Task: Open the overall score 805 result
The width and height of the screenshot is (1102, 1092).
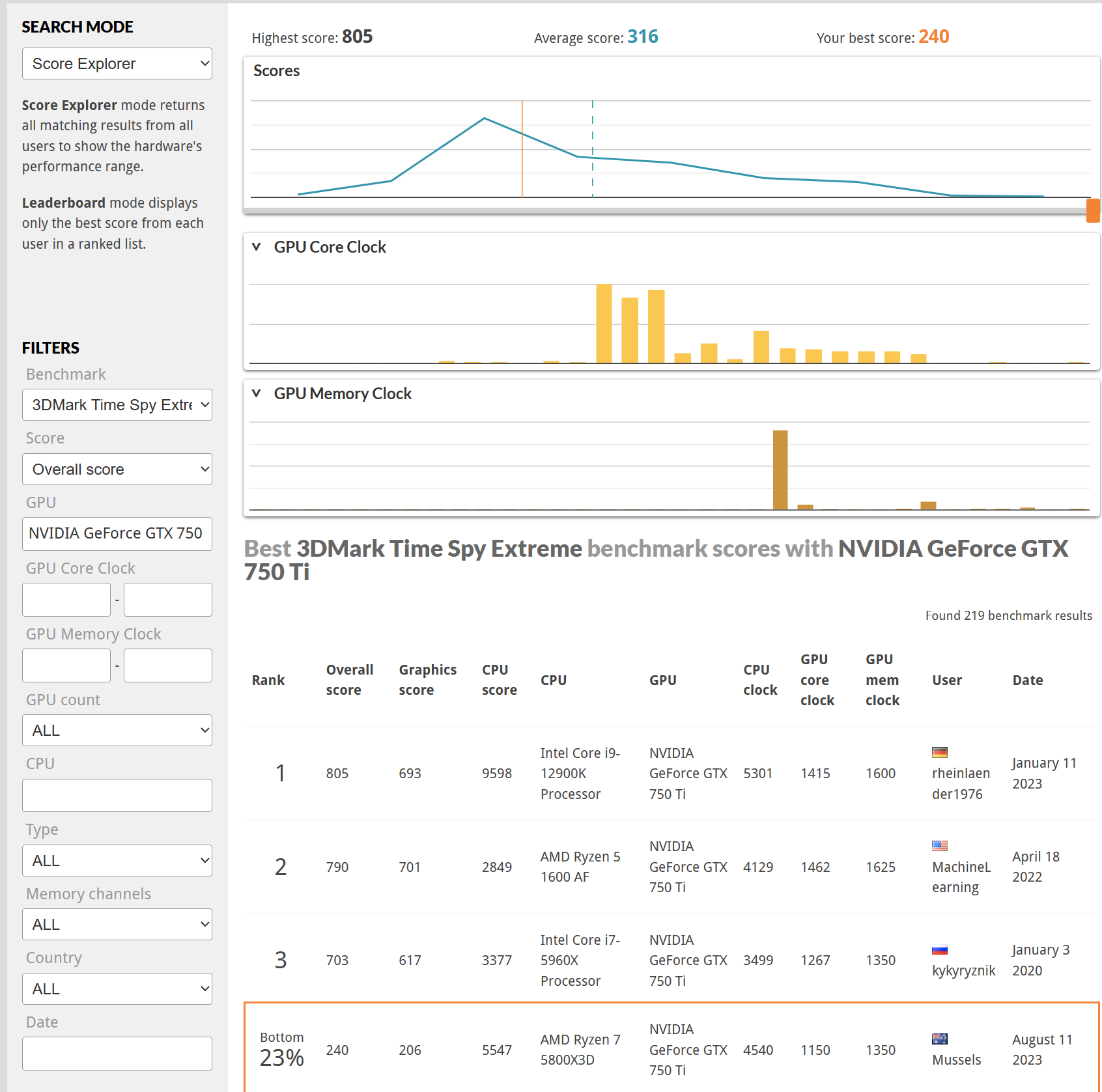Action: click(x=337, y=774)
